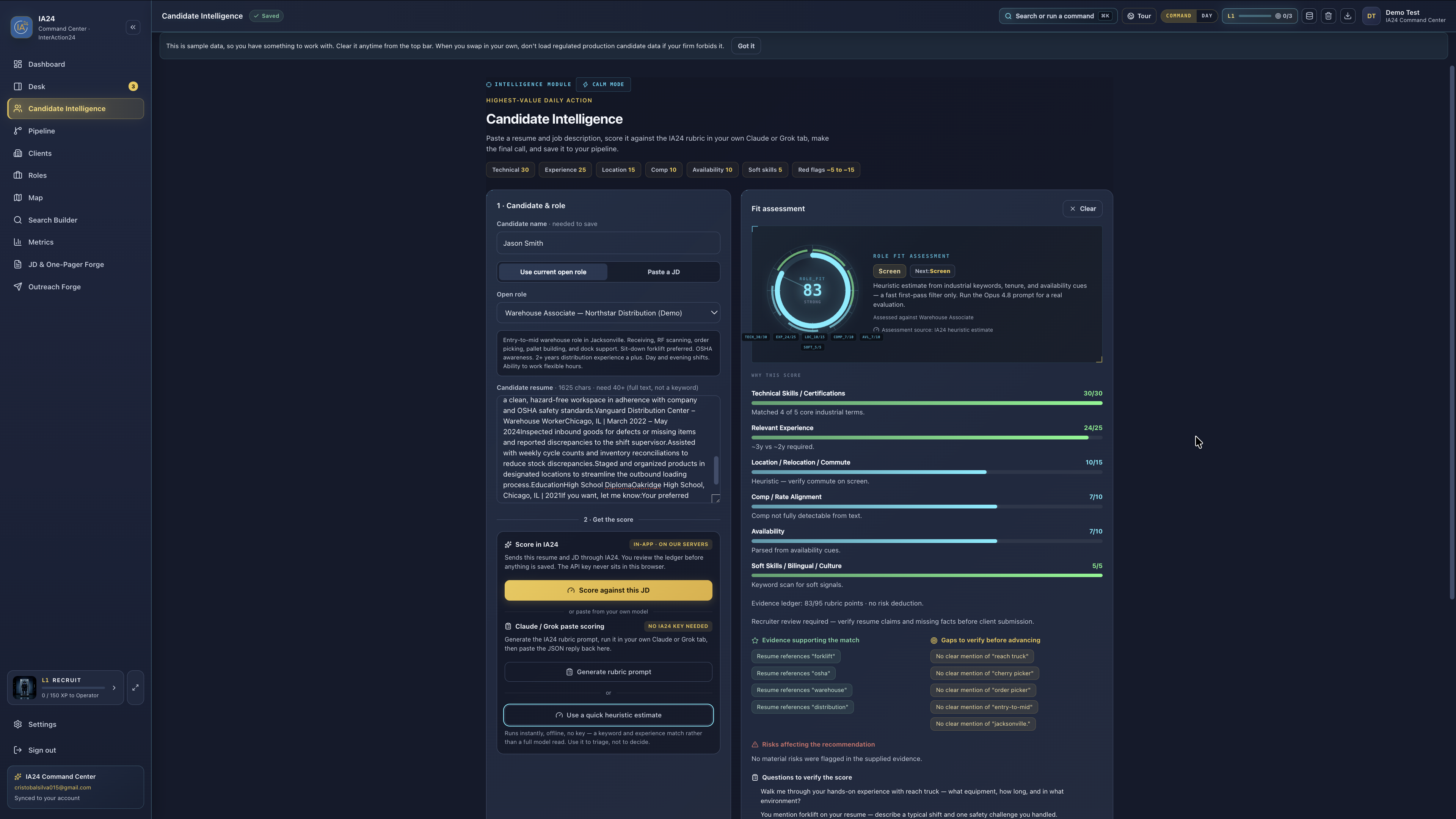Select Candidate Intelligence in the sidebar
This screenshot has width=1456, height=819.
pos(76,108)
